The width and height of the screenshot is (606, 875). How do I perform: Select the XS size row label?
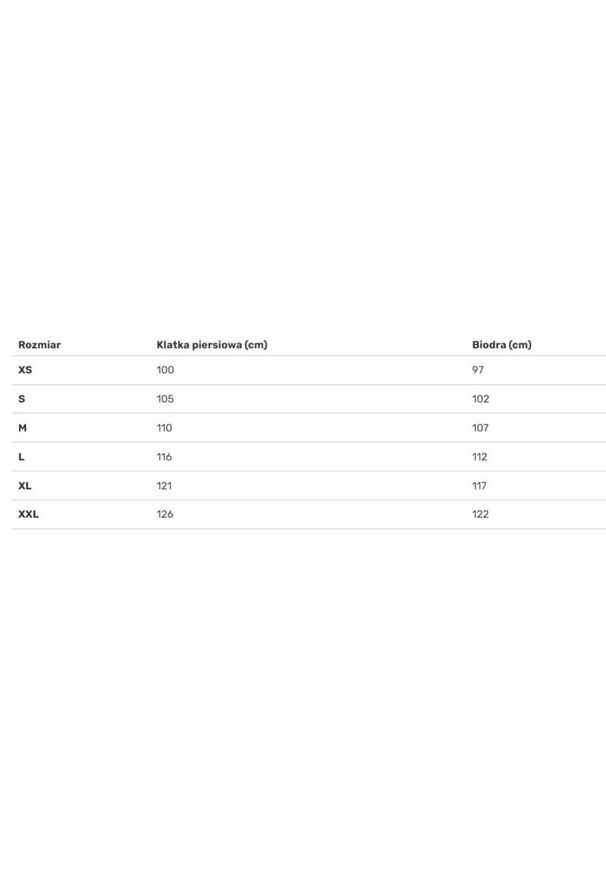[x=25, y=370]
